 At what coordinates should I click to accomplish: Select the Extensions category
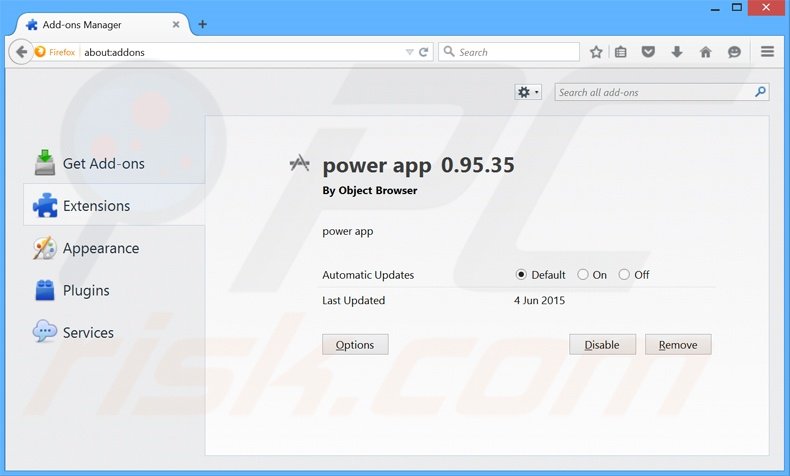coord(114,206)
